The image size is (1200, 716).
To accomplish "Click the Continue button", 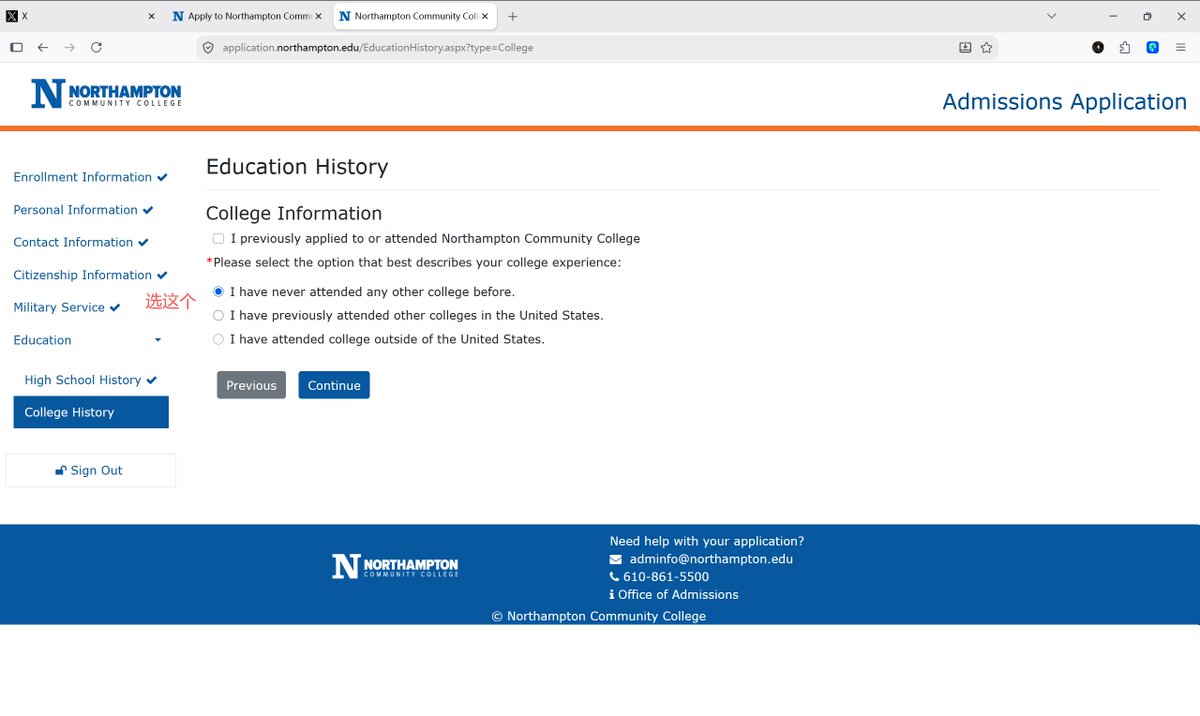I will (334, 385).
